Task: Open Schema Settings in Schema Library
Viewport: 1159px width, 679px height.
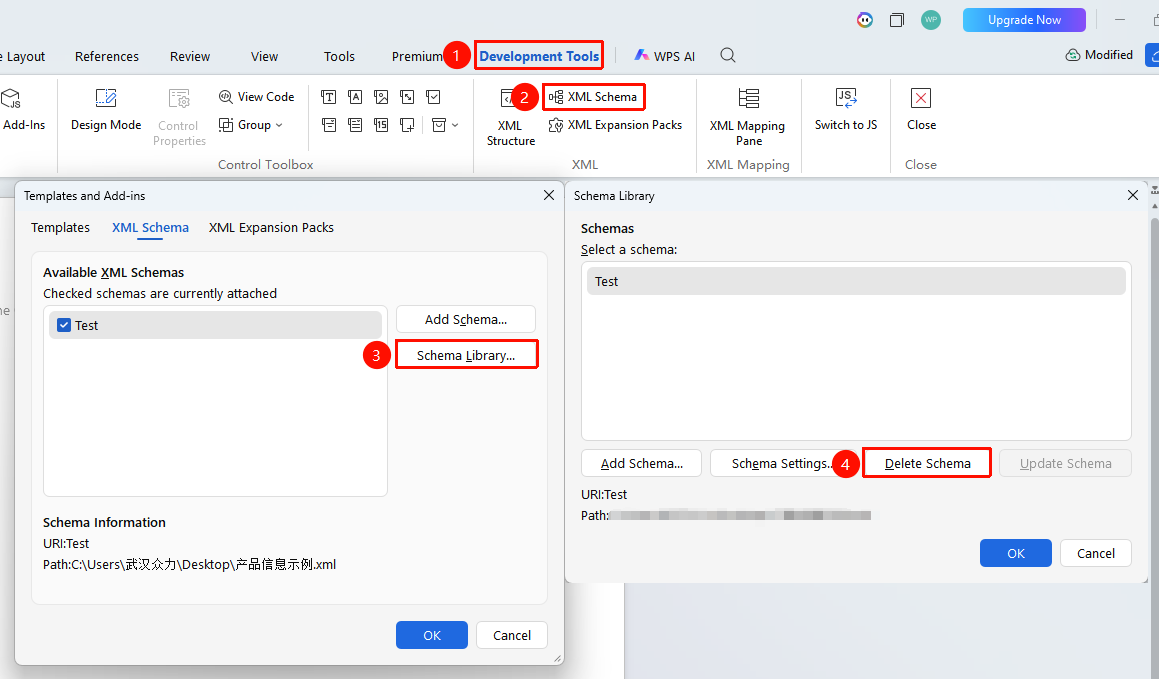Action: point(778,463)
